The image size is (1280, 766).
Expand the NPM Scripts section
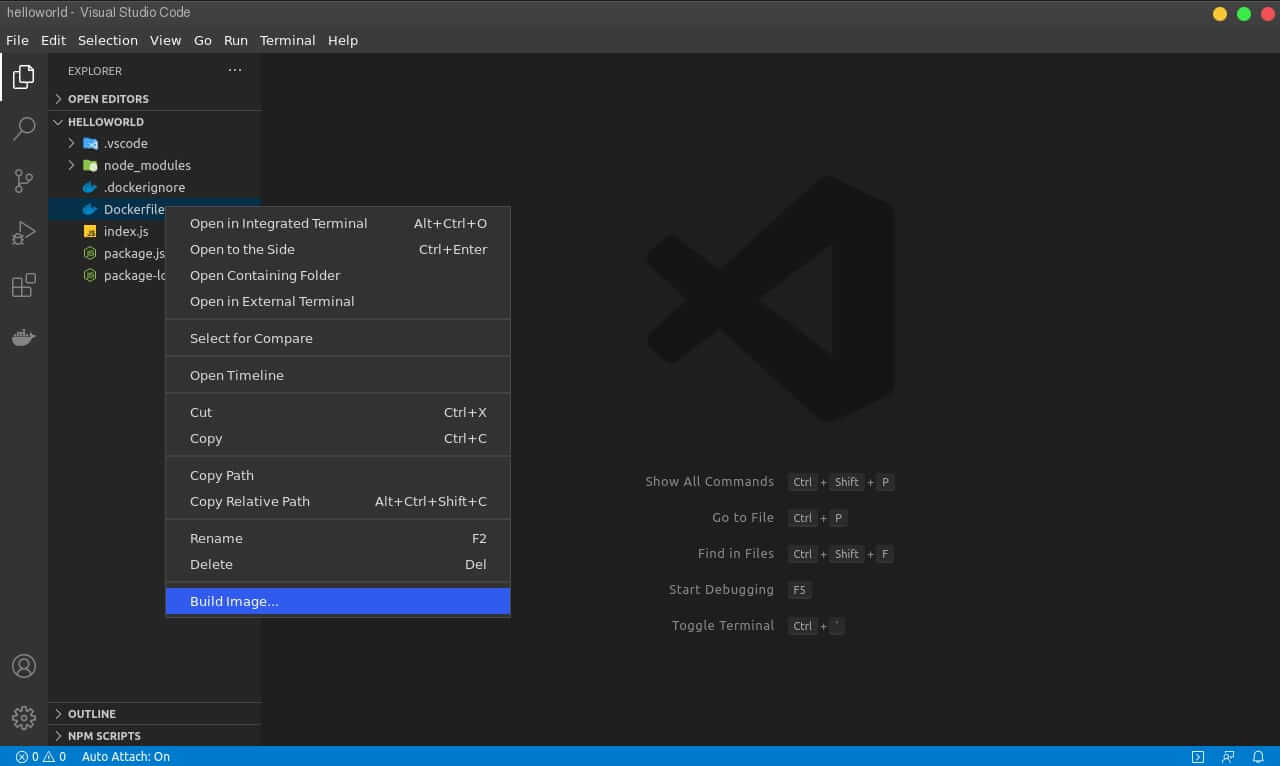pyautogui.click(x=155, y=736)
